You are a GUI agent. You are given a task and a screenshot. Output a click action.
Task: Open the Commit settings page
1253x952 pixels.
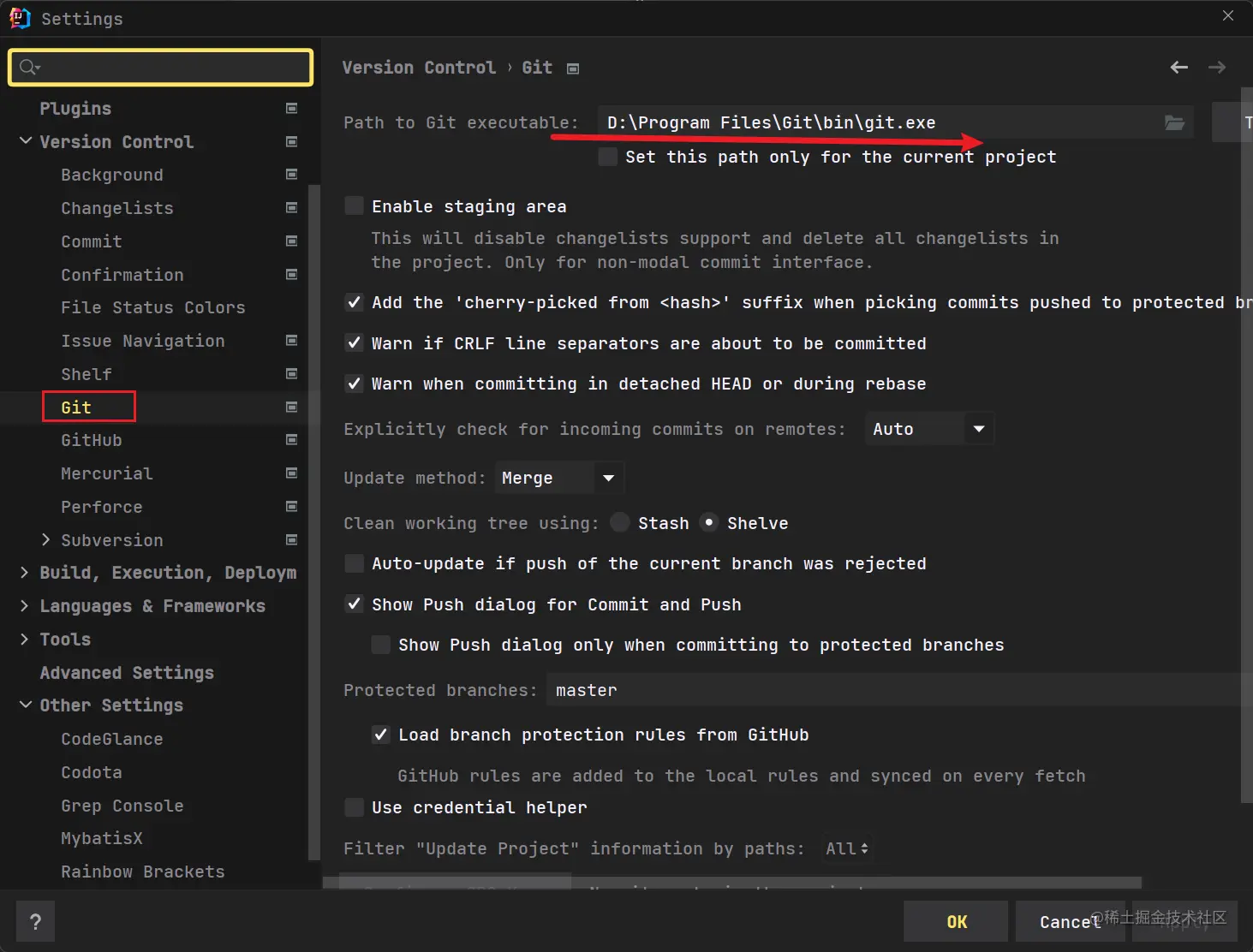pyautogui.click(x=92, y=241)
